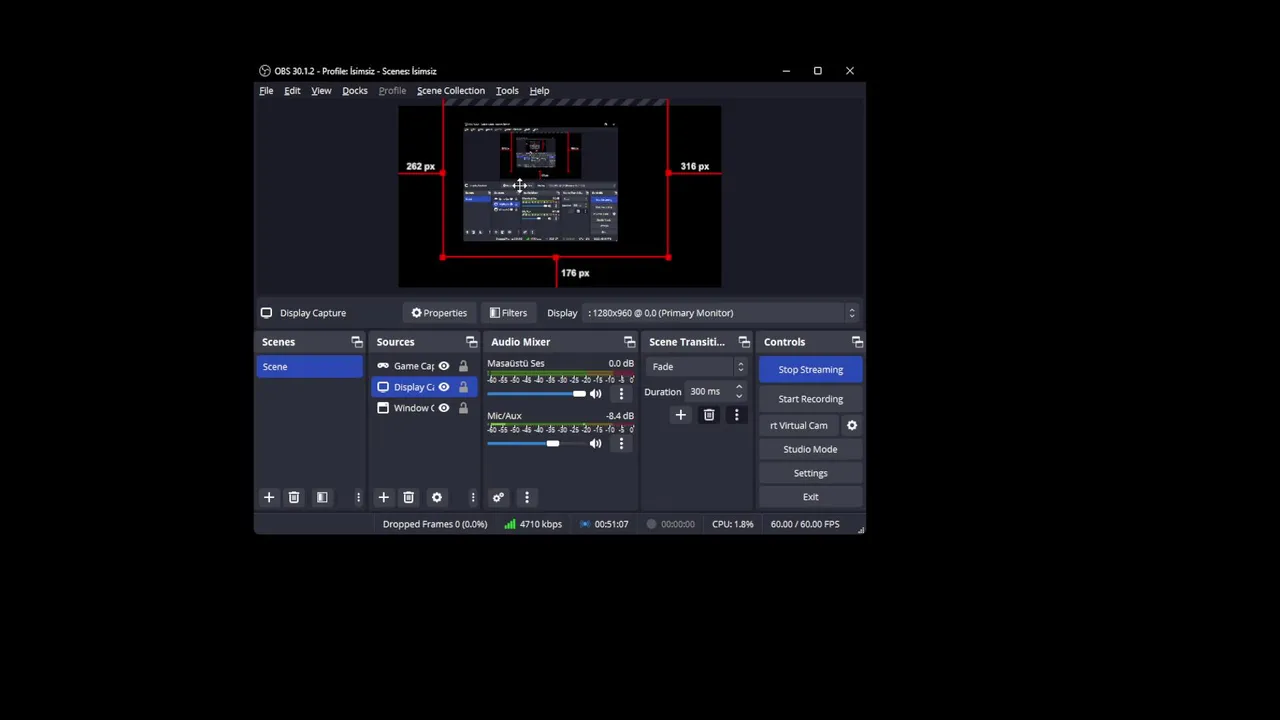The image size is (1280, 720).
Task: Adjust Mic/Aux volume slider
Action: click(537, 443)
